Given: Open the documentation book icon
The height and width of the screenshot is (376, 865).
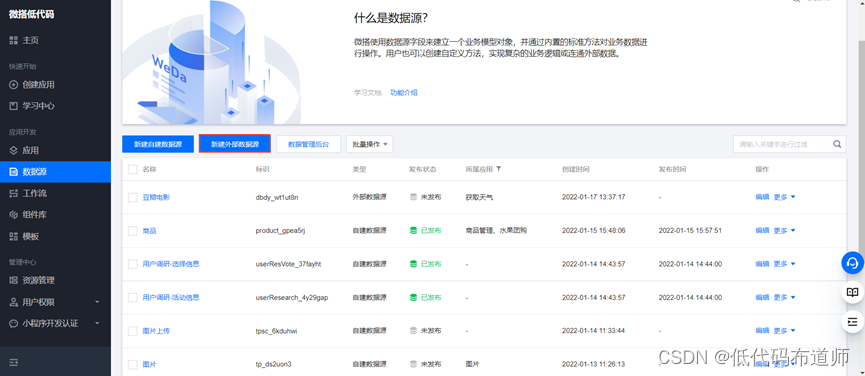Looking at the screenshot, I should coord(852,292).
